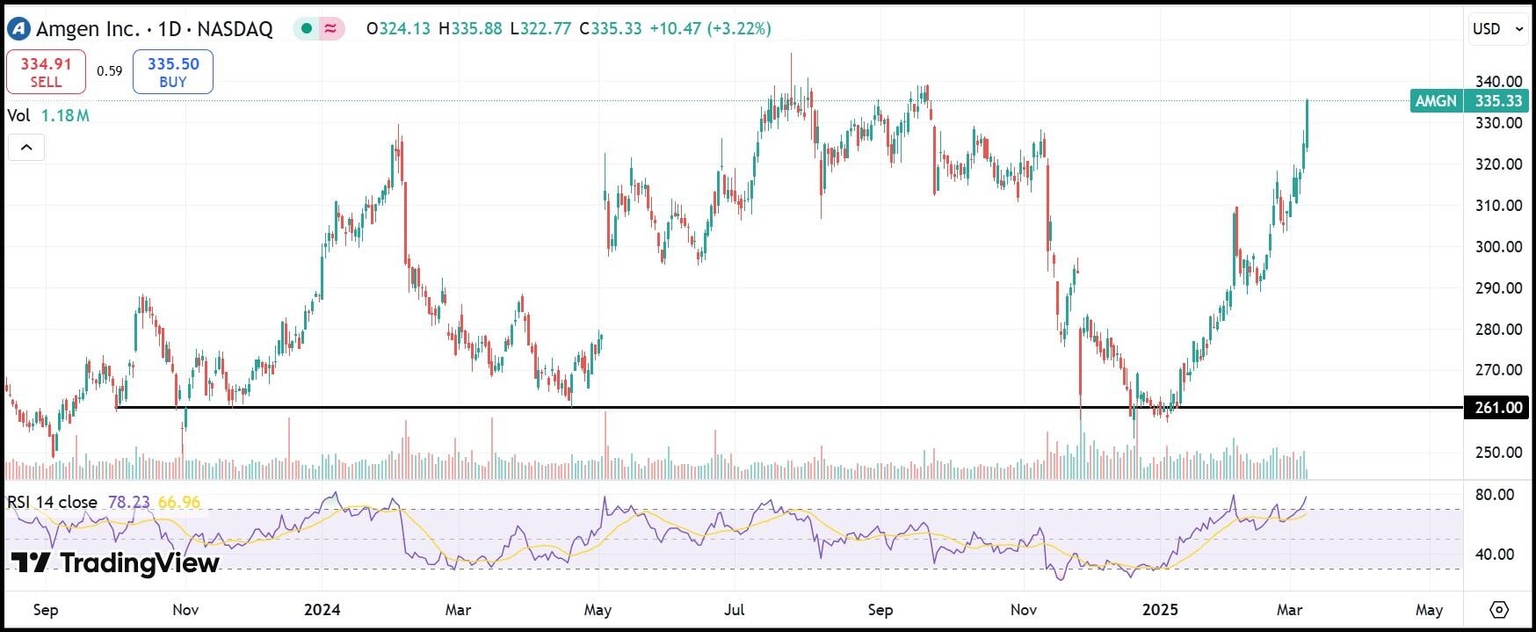Select the 261.00 horizontal line price label
This screenshot has width=1536, height=632.
coord(1498,408)
